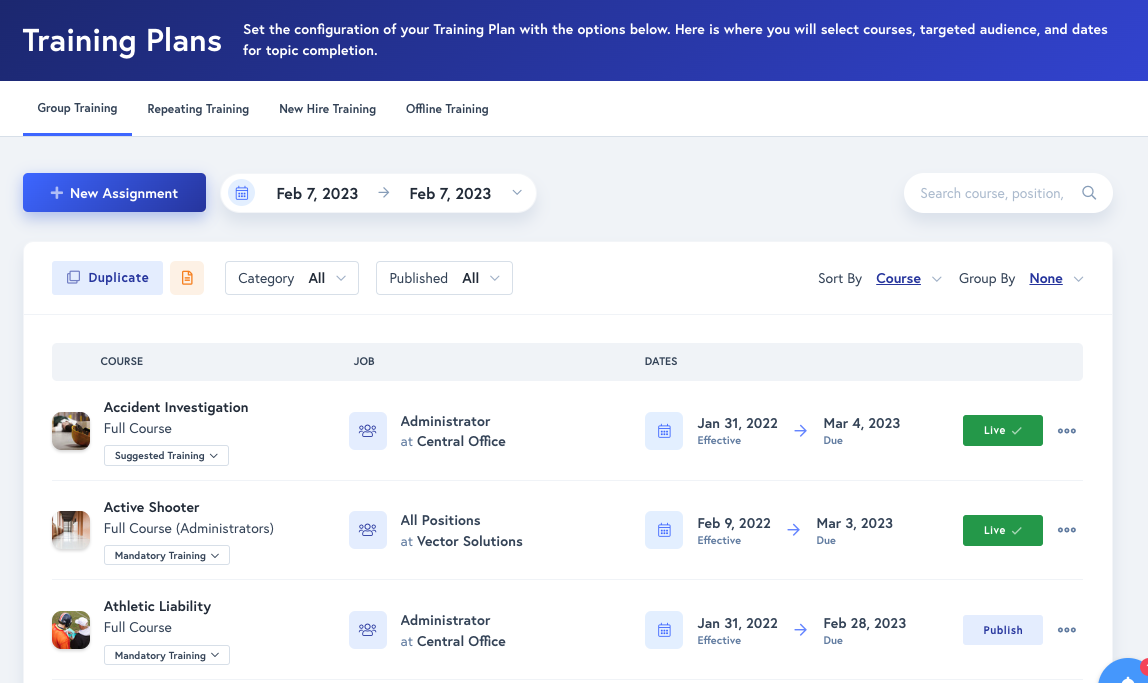Open the three-dot menu for Active Shooter
This screenshot has height=683, width=1148.
click(1067, 530)
